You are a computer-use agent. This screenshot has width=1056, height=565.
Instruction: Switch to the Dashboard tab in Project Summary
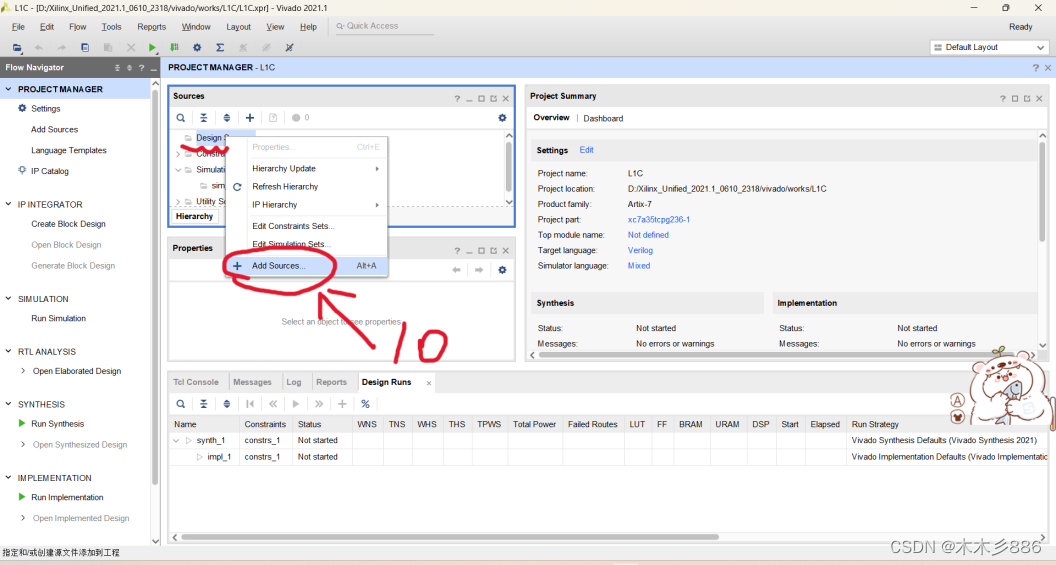coord(603,119)
